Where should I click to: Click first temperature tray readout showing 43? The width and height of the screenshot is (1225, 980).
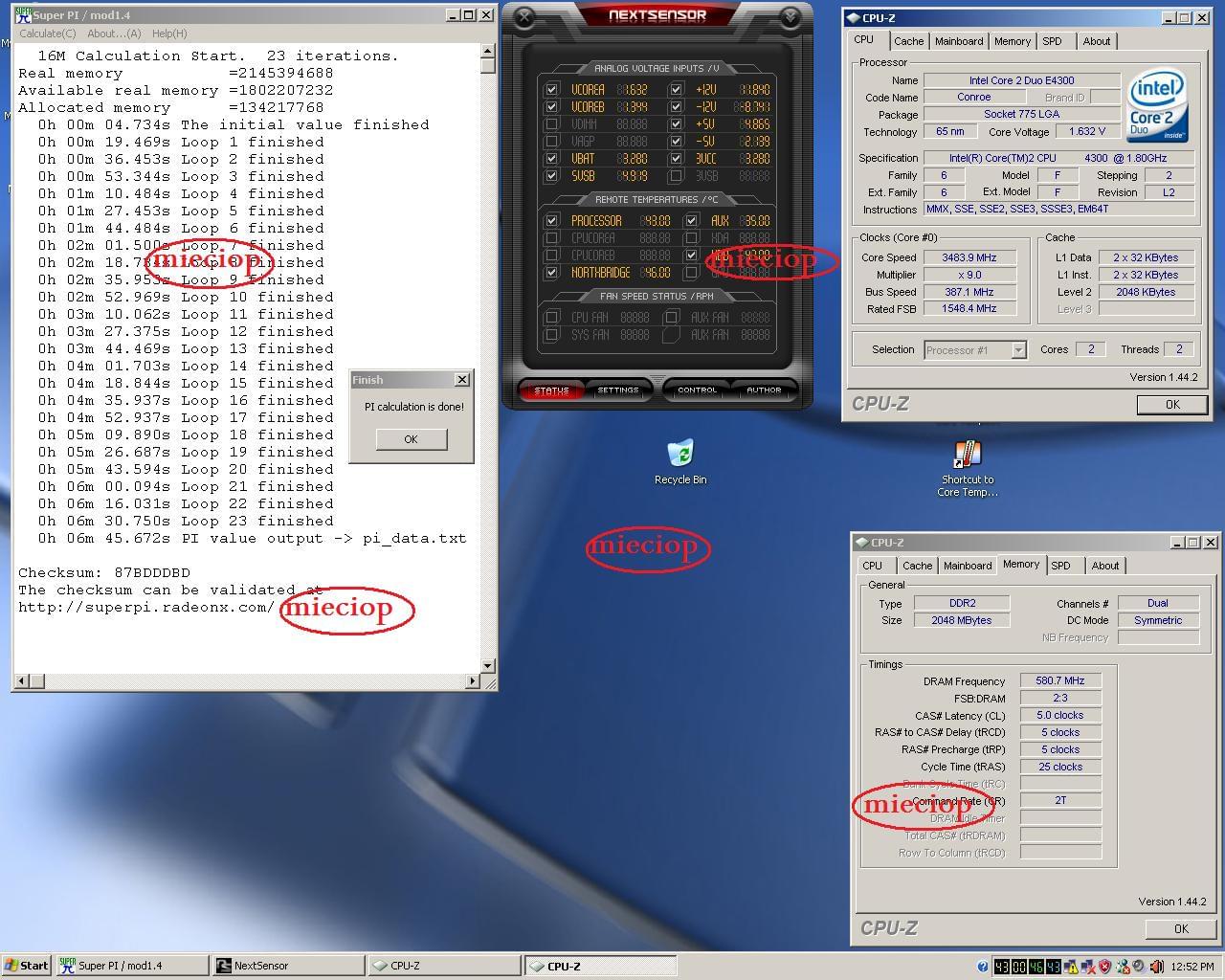(x=1002, y=967)
